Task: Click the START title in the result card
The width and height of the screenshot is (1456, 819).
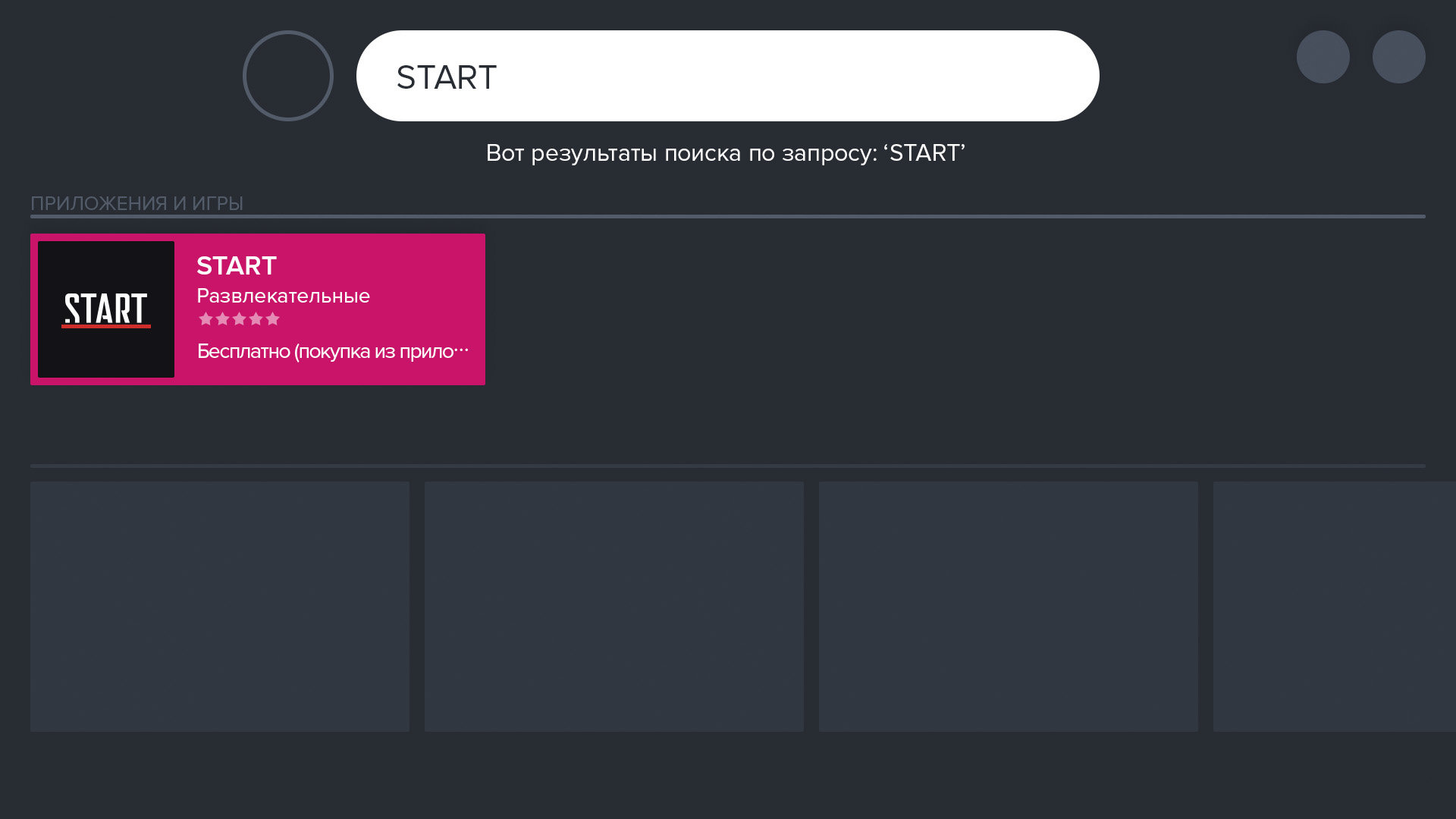Action: tap(237, 266)
